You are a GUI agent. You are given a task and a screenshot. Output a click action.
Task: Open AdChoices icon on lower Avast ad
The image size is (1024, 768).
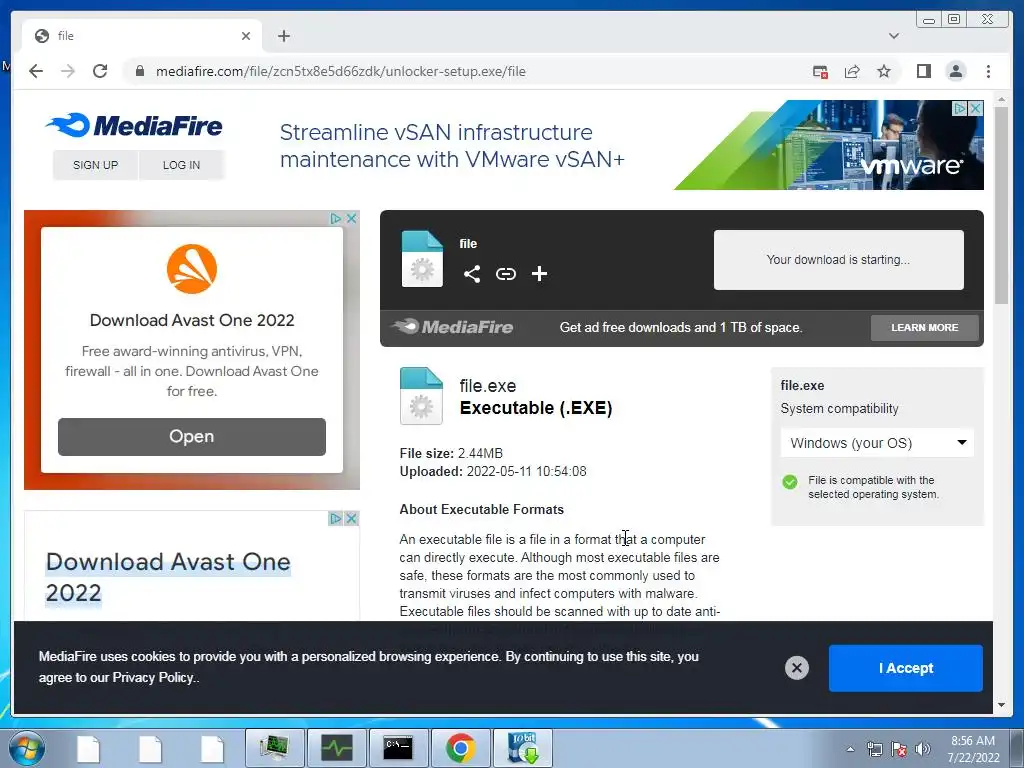(336, 519)
